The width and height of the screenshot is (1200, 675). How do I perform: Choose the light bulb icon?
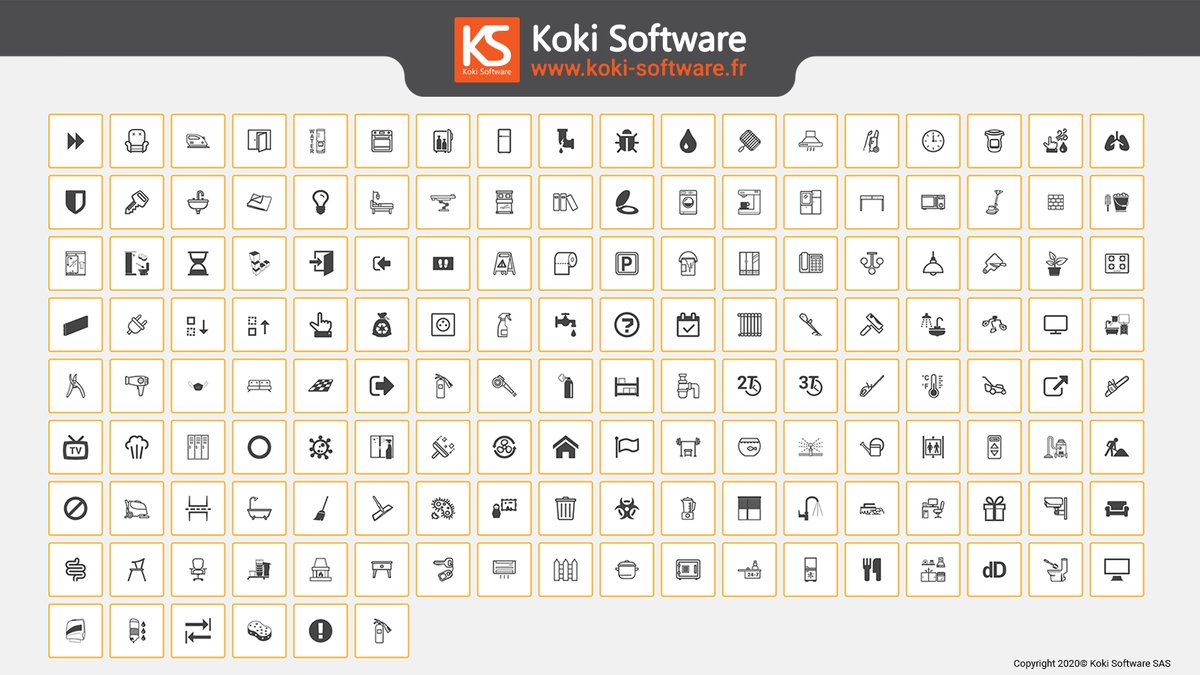(321, 202)
